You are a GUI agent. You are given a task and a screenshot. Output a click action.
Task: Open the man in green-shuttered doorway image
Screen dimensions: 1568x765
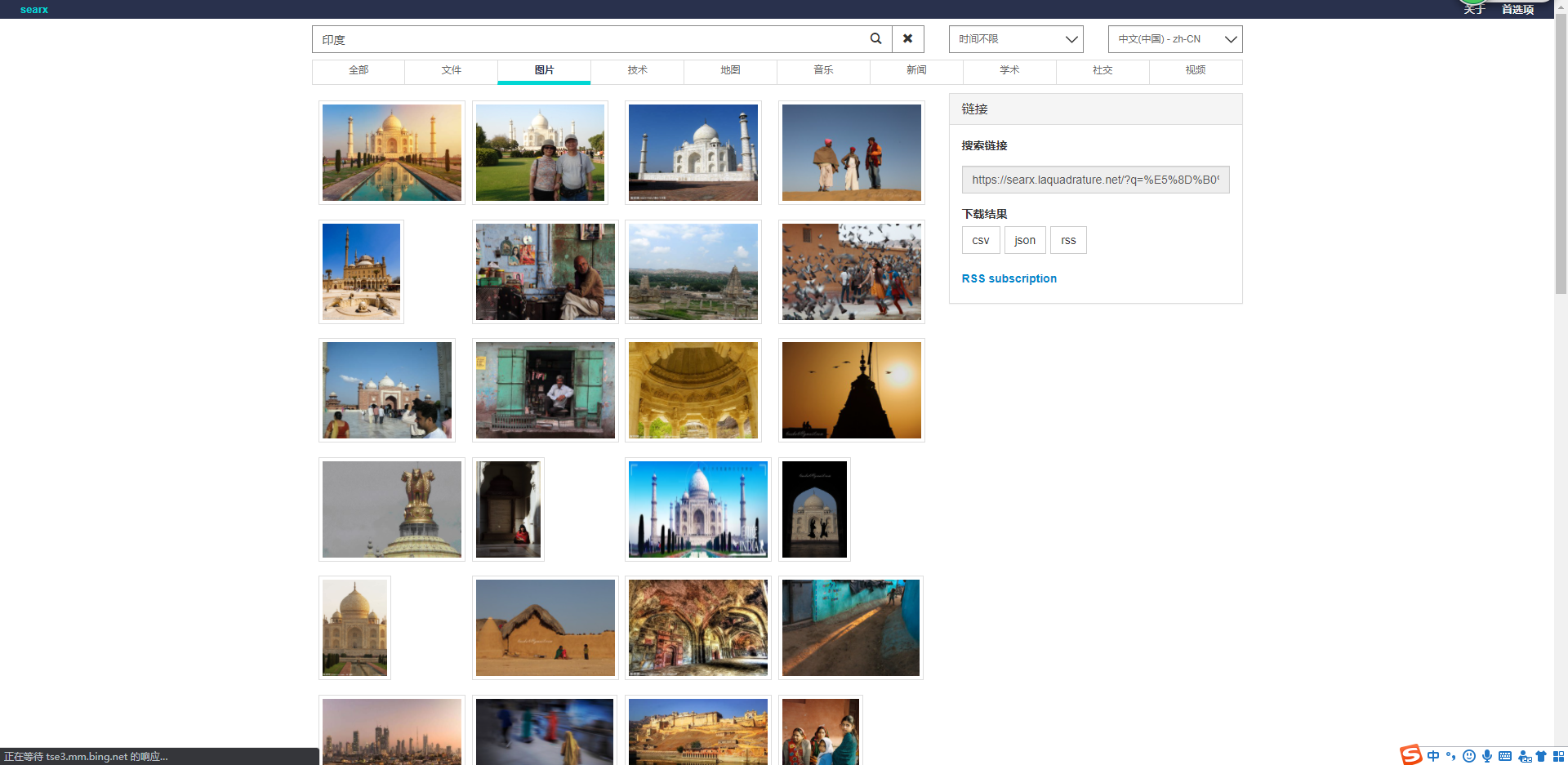[546, 390]
